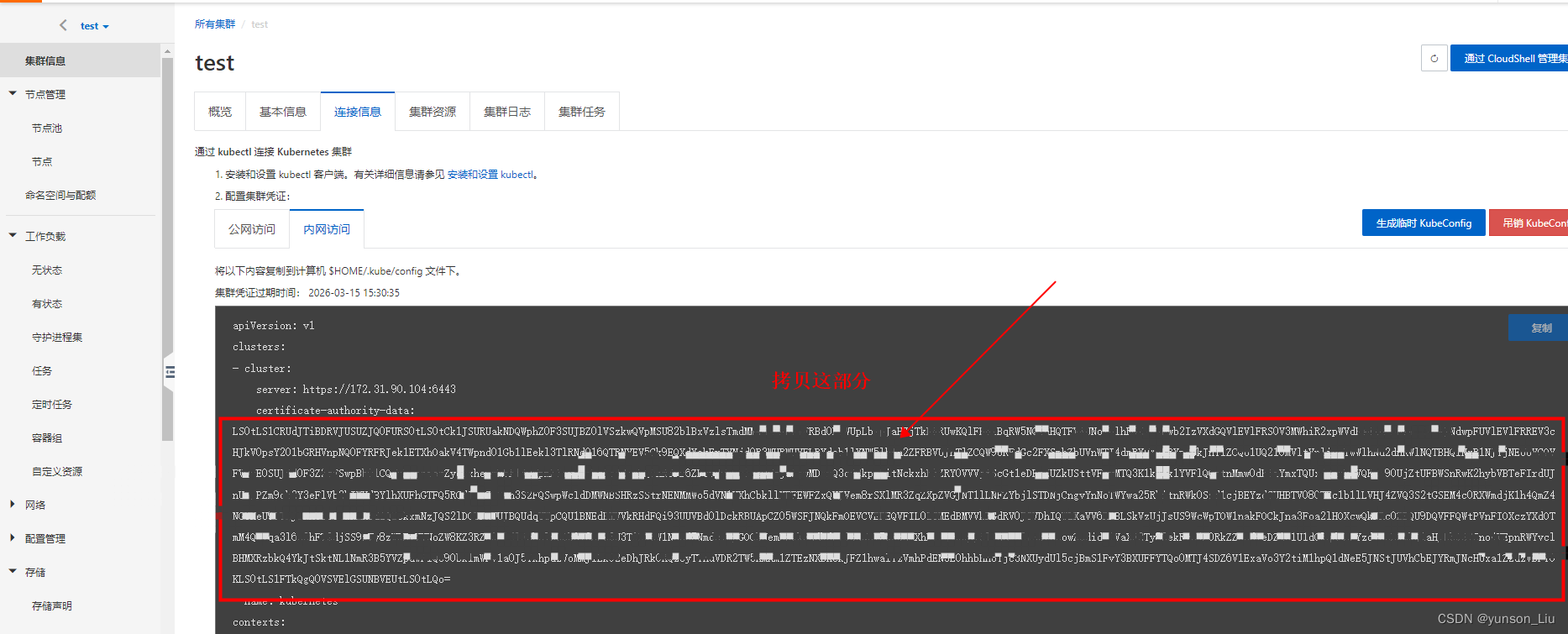Switch to the 集群资源 tab

coord(433,112)
